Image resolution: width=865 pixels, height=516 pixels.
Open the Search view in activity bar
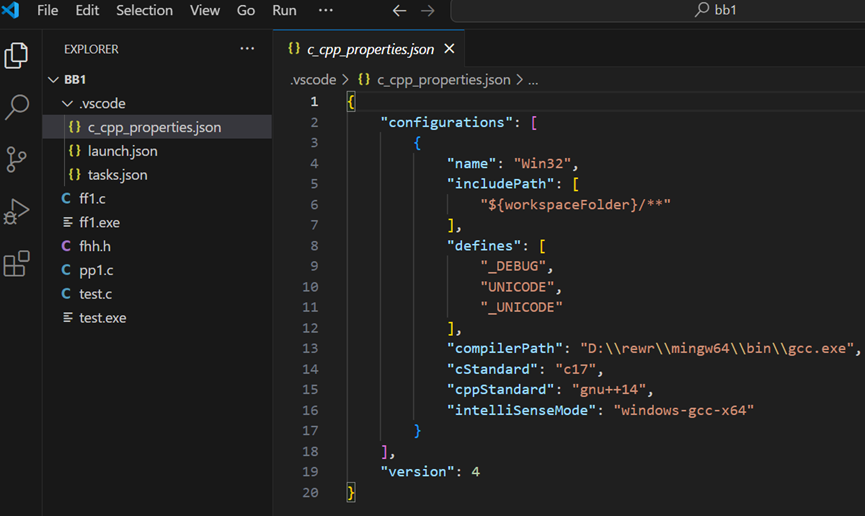tap(17, 107)
